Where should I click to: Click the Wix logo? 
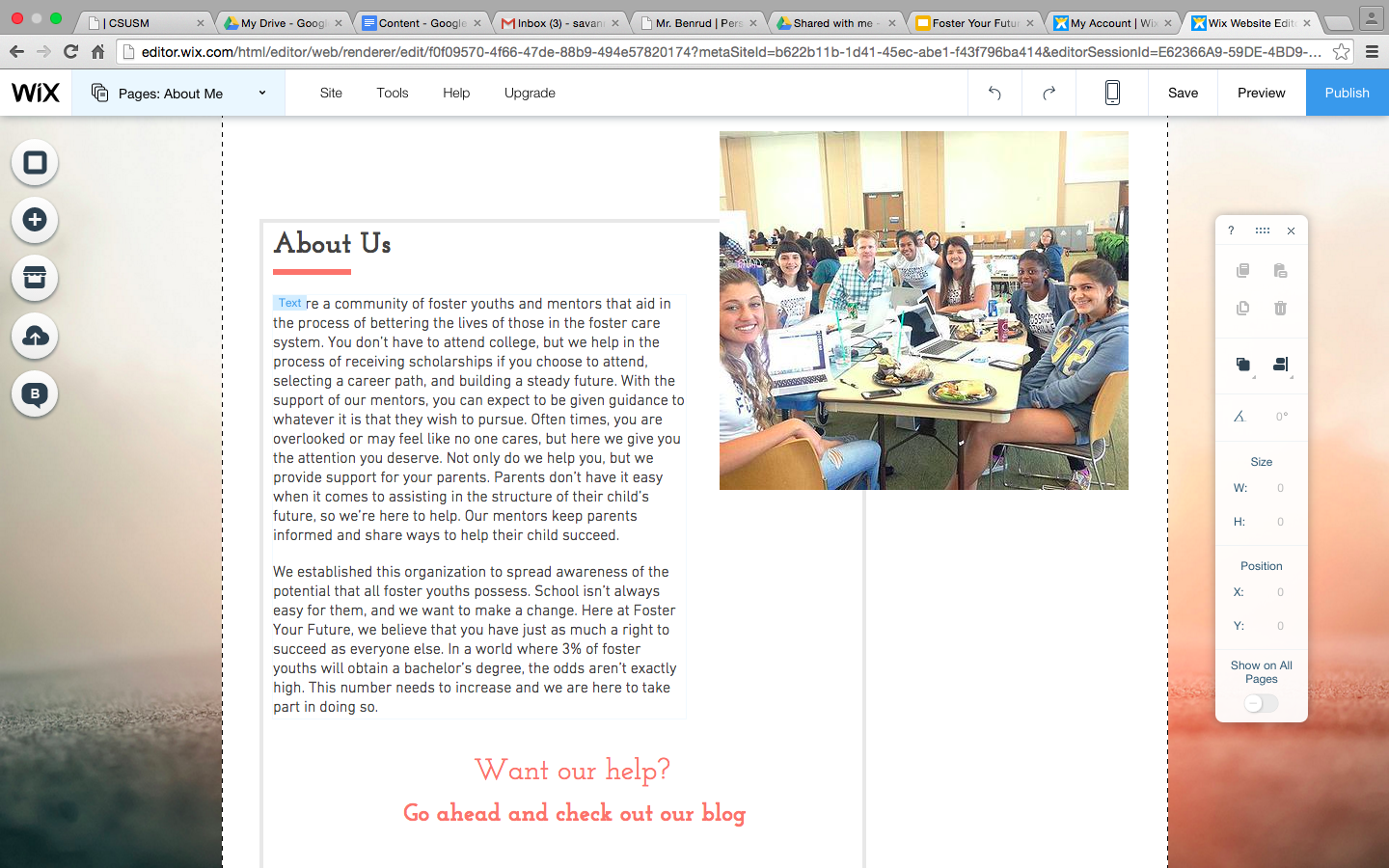(x=36, y=93)
